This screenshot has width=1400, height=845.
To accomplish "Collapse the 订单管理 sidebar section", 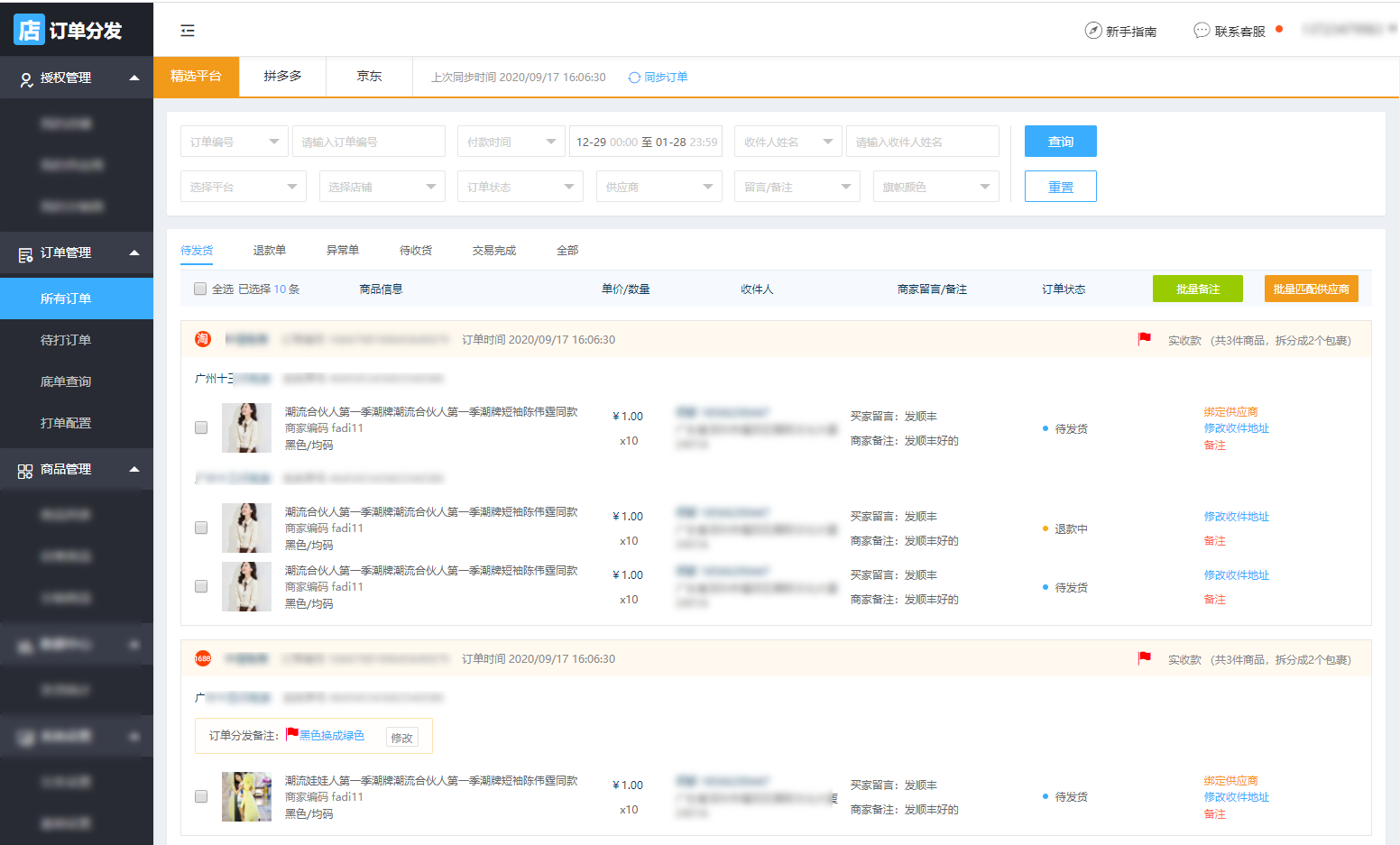I will (134, 253).
